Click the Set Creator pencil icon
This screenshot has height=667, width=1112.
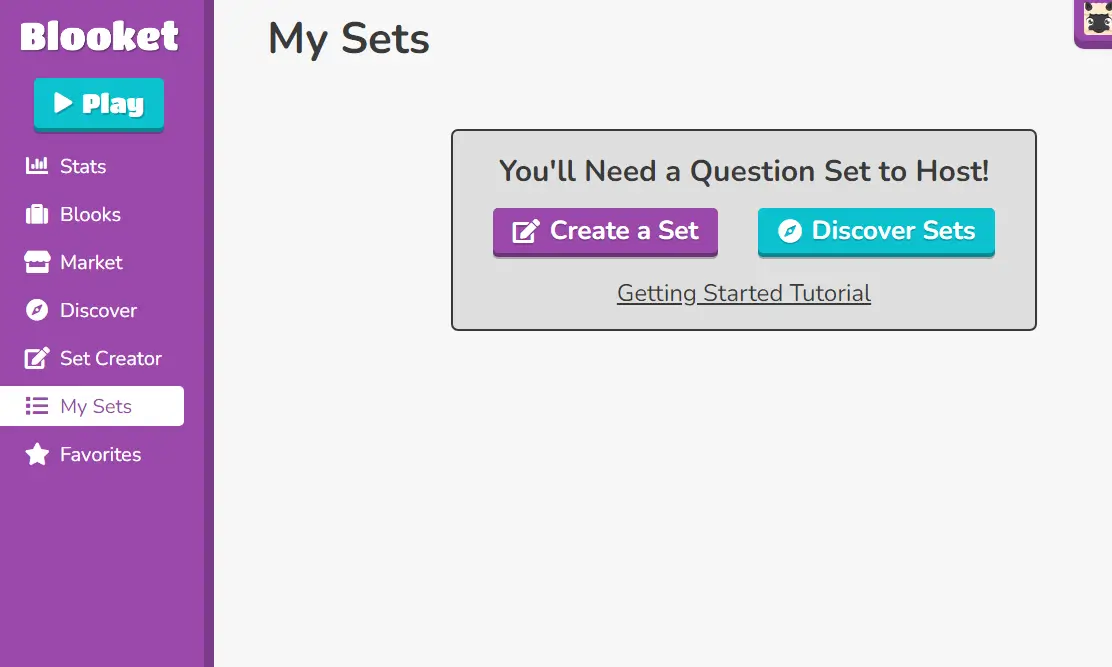pos(37,358)
